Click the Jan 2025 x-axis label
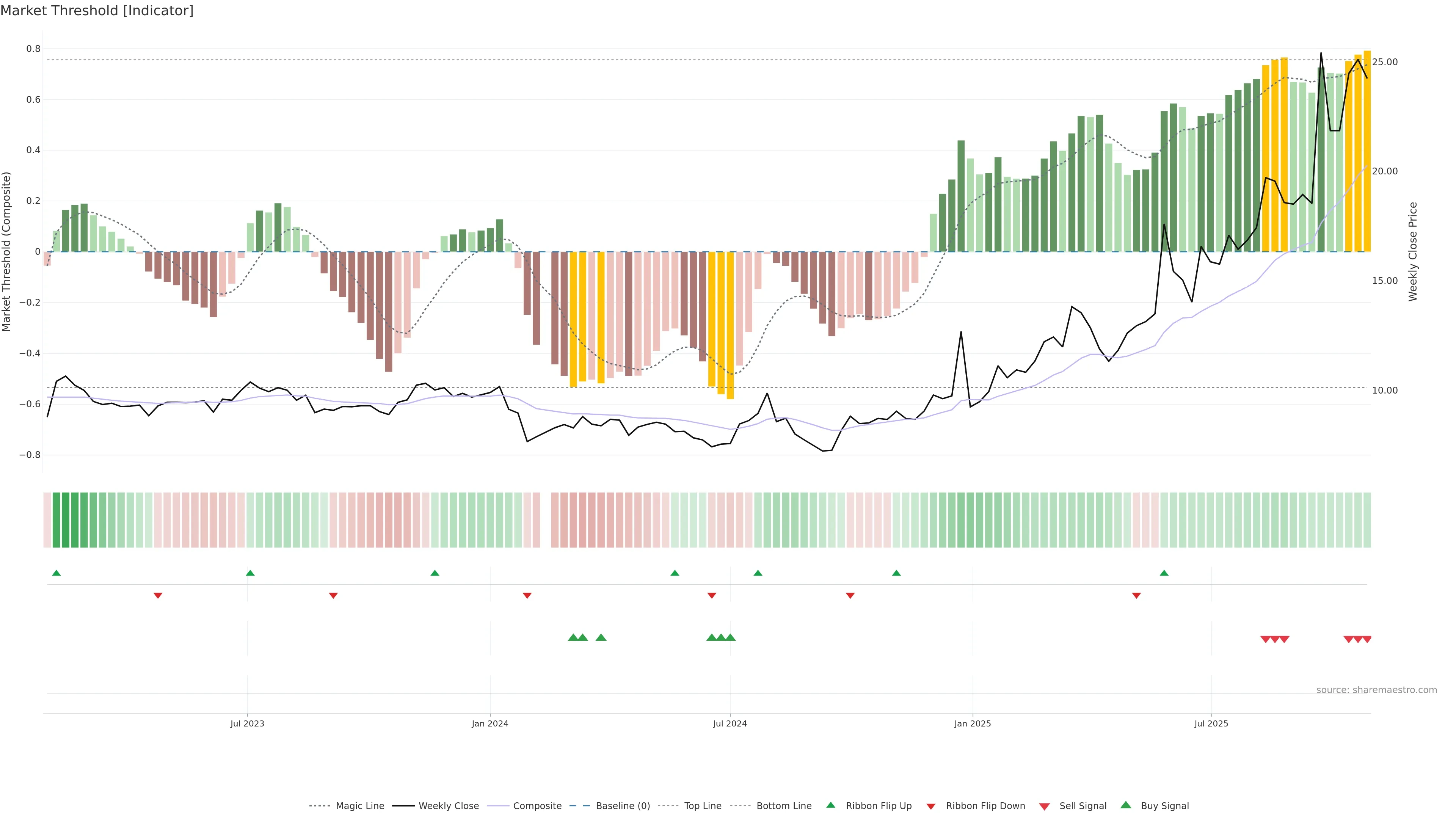Screen dimensions: 1456x819 click(x=972, y=723)
